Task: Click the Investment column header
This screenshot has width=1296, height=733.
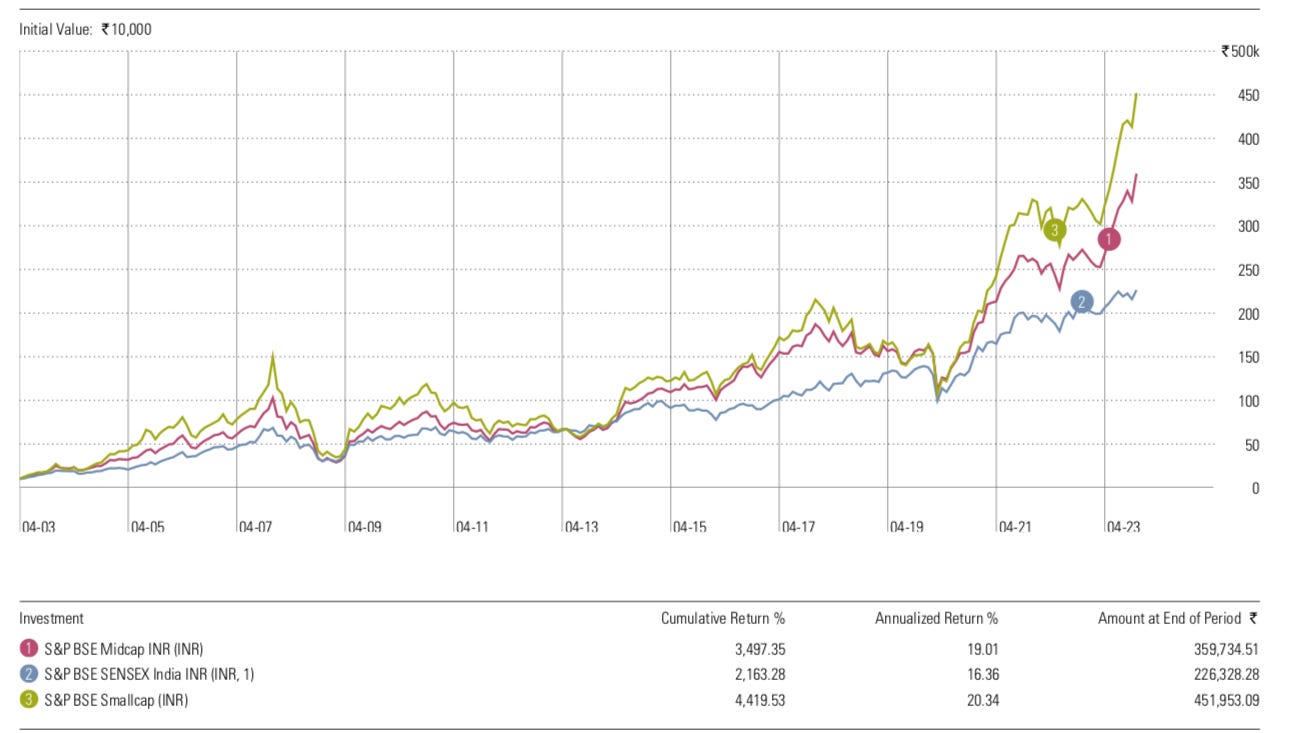Action: point(51,619)
